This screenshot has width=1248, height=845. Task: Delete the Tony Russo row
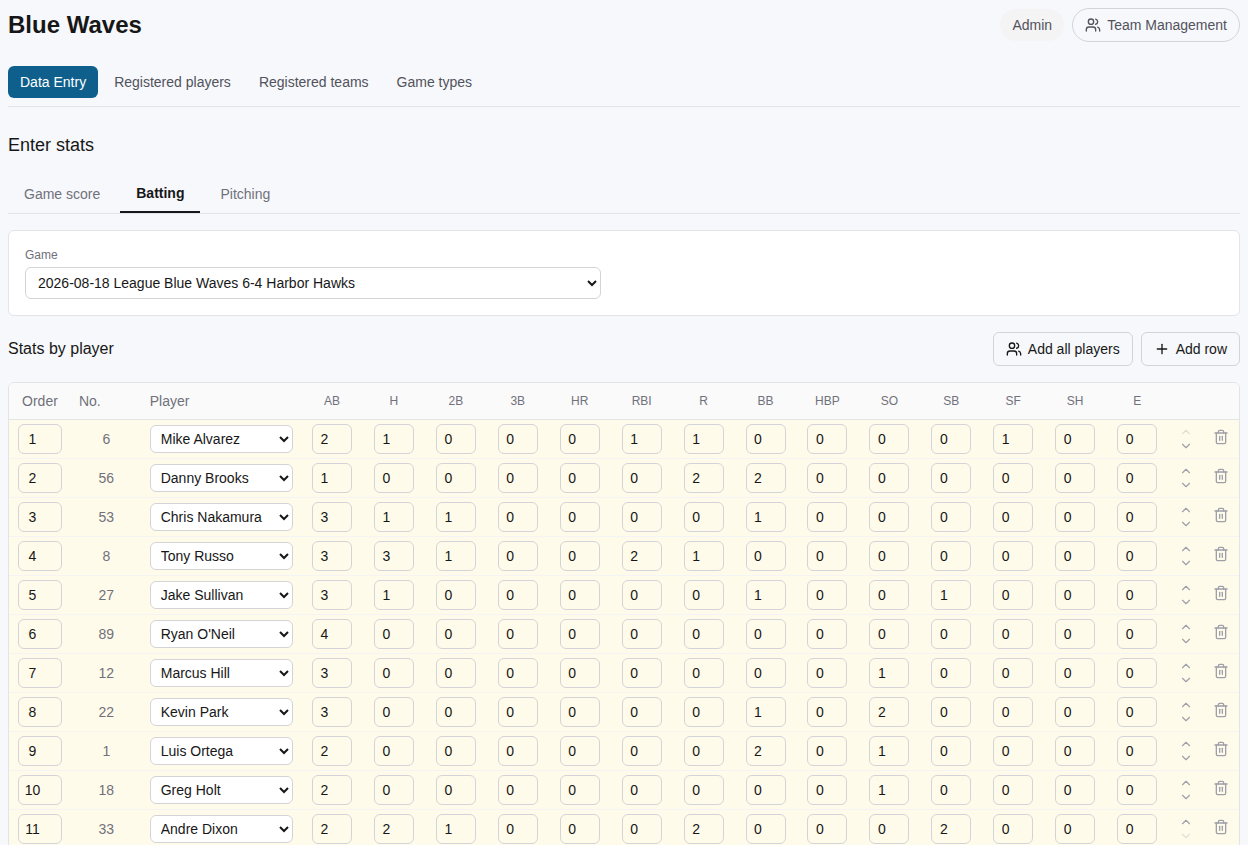[1221, 554]
